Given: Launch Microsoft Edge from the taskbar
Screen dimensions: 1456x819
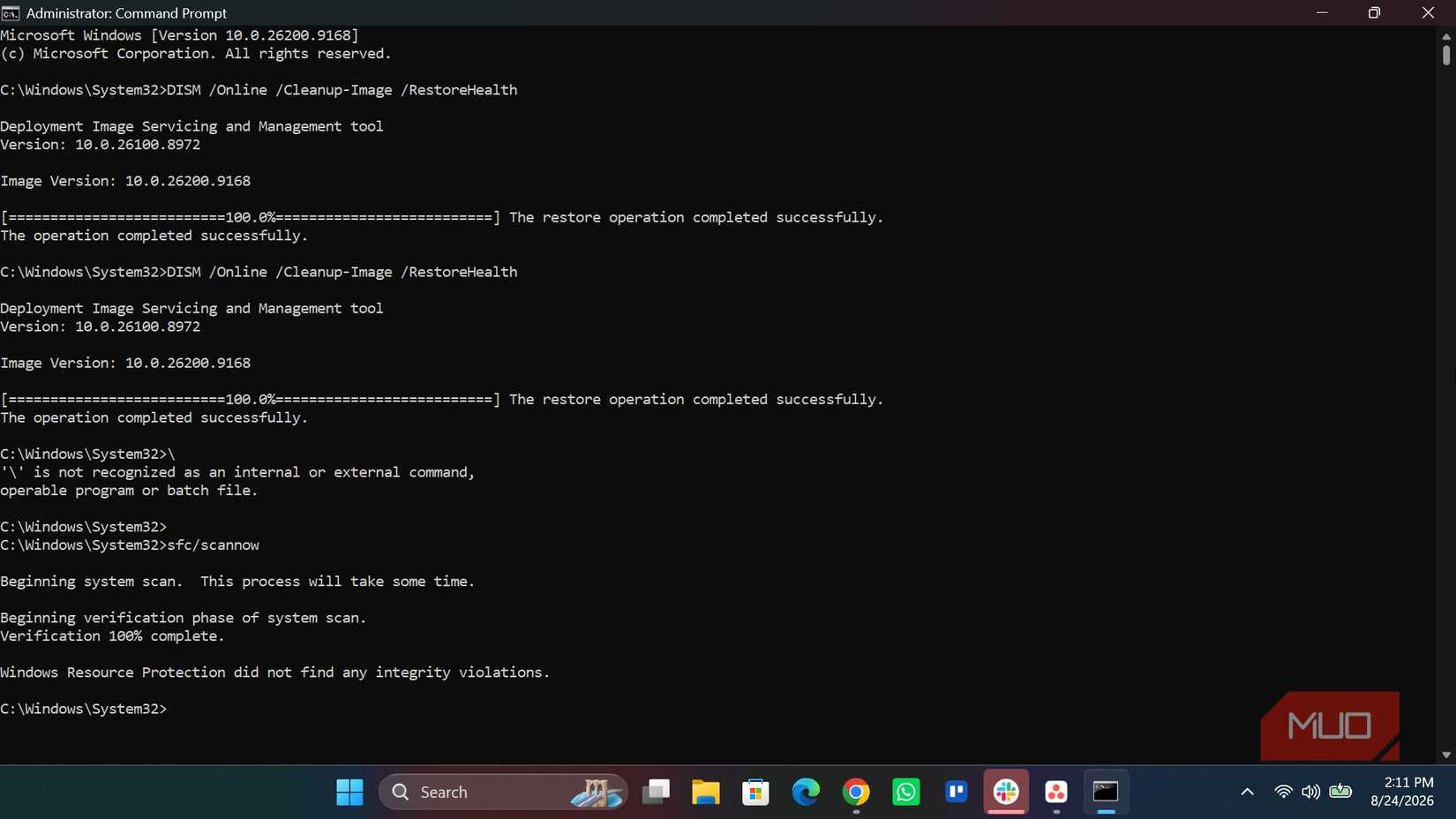Looking at the screenshot, I should pos(806,792).
